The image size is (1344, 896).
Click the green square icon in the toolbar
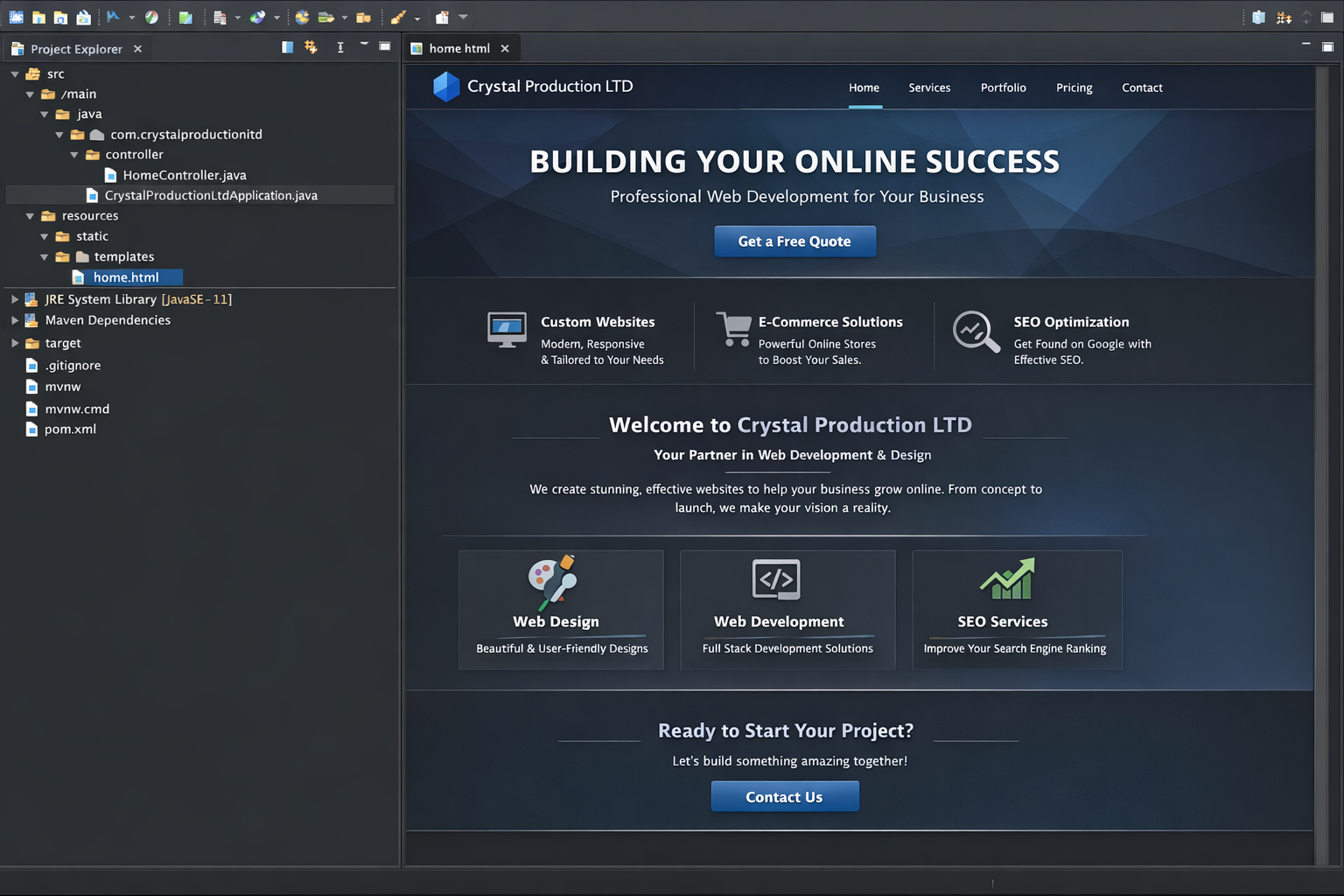[x=185, y=17]
